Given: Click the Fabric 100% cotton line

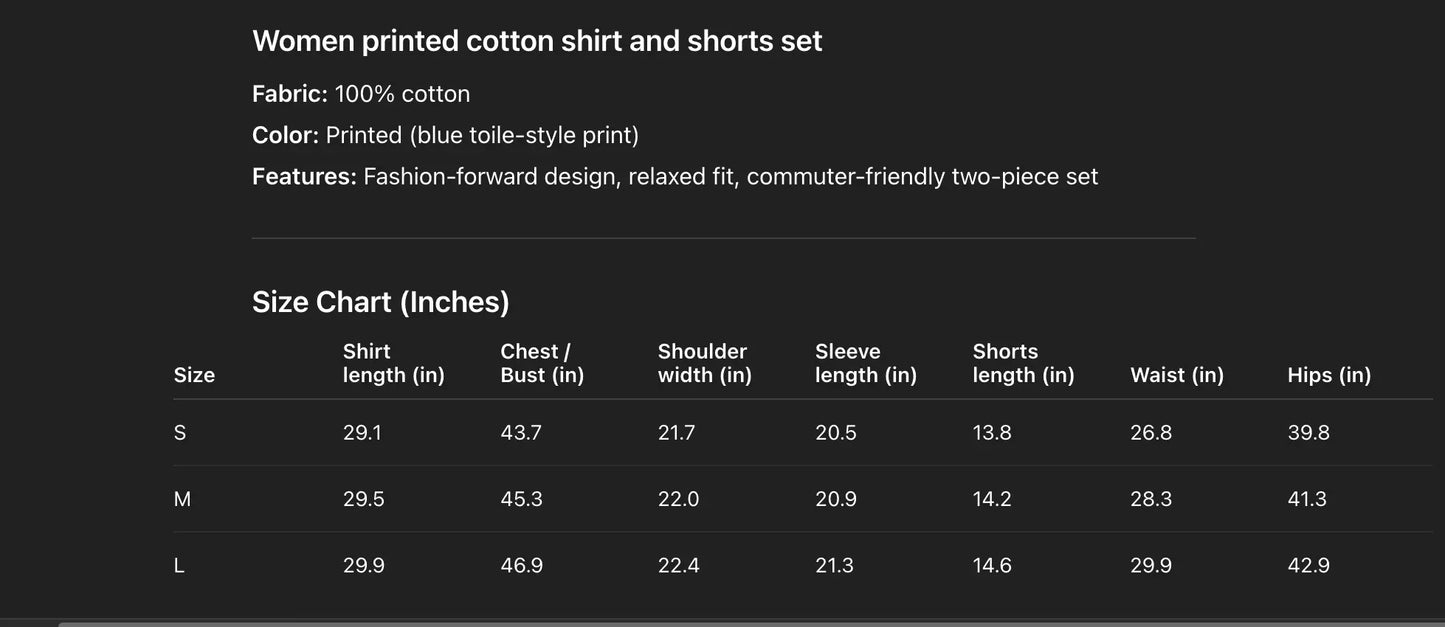Looking at the screenshot, I should click(361, 94).
